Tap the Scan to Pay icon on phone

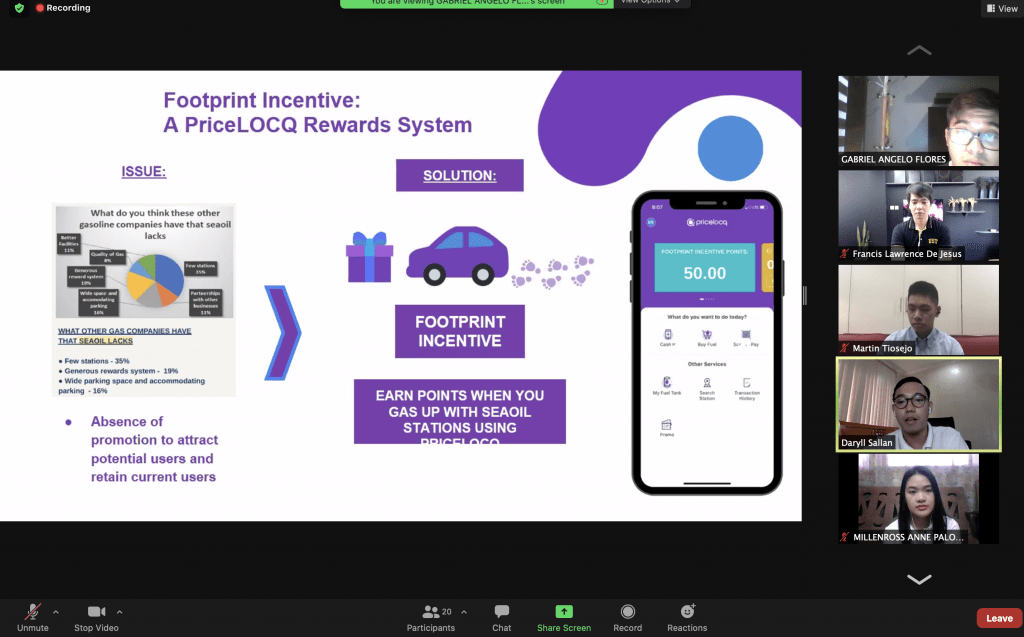coord(746,337)
